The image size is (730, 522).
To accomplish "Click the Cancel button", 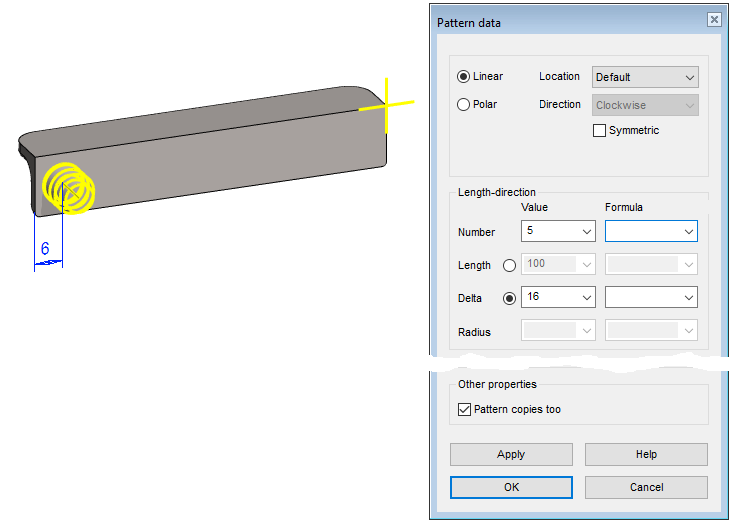I will click(646, 487).
